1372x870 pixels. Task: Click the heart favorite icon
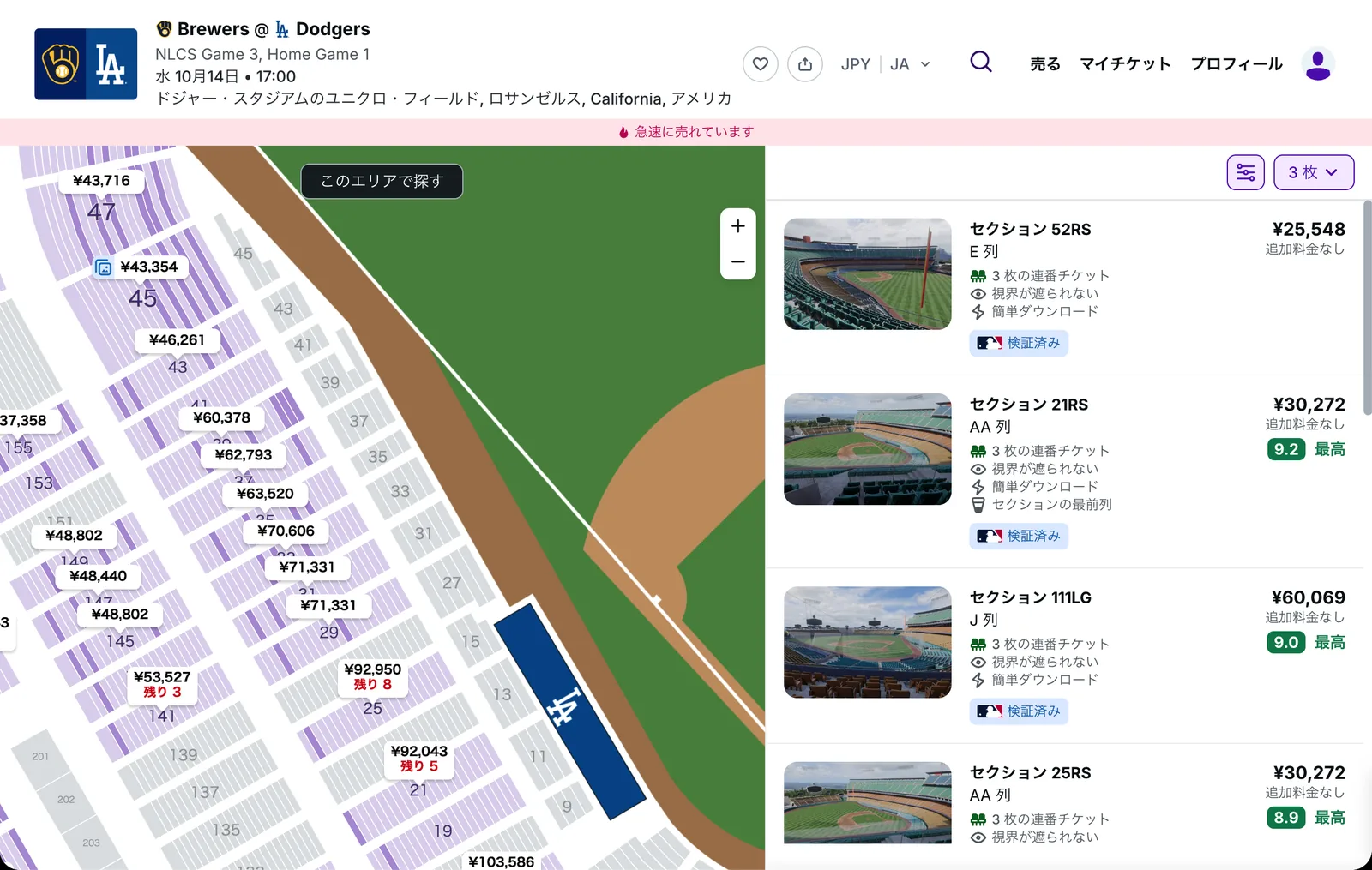point(761,64)
